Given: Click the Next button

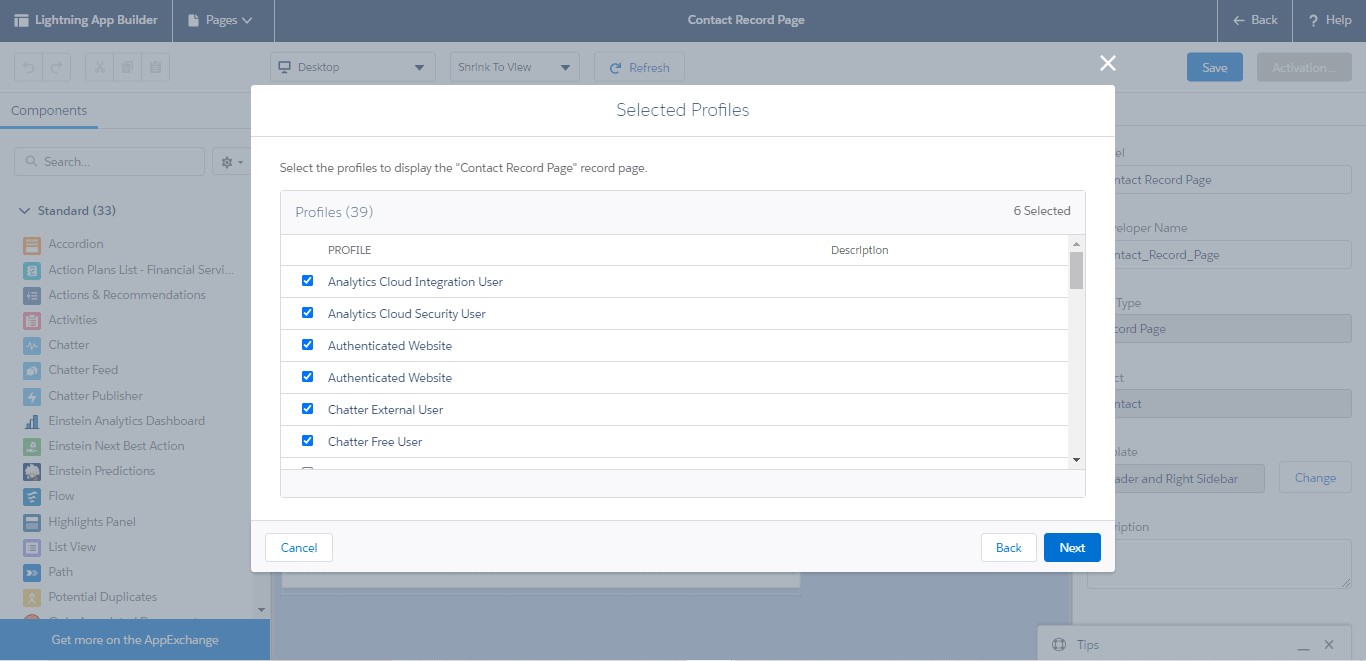Looking at the screenshot, I should tap(1071, 547).
